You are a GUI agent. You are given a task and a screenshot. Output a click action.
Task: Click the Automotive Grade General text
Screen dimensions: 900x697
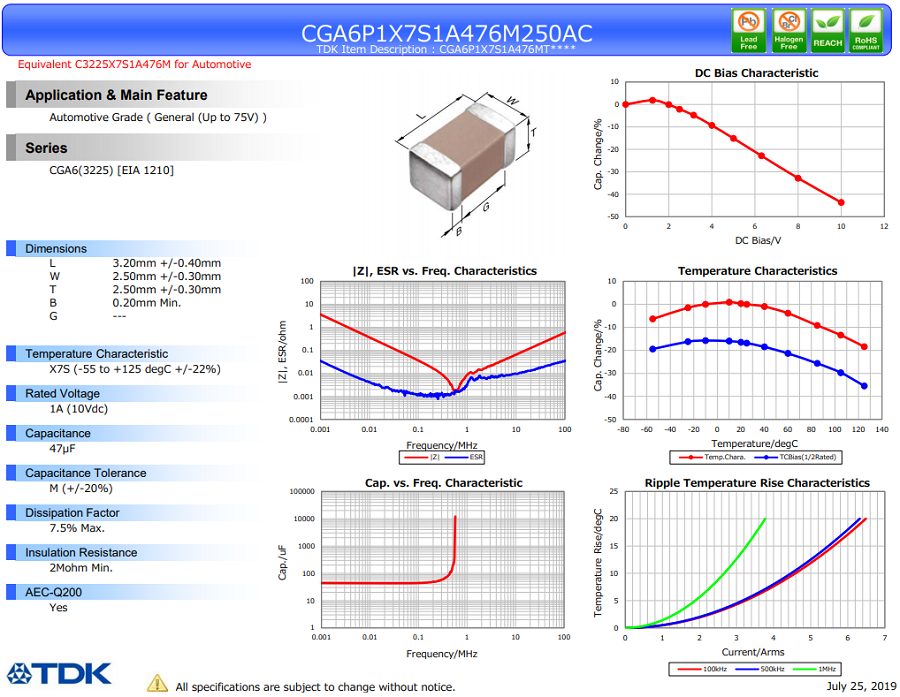[x=158, y=117]
